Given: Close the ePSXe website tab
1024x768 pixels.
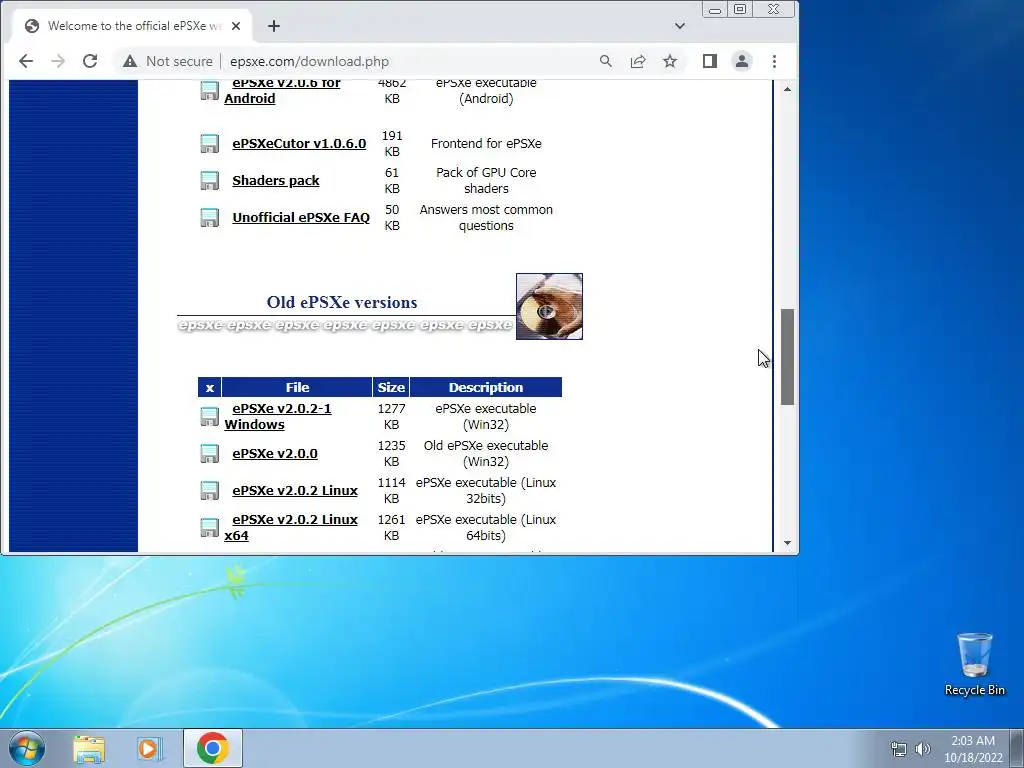Looking at the screenshot, I should coord(236,26).
